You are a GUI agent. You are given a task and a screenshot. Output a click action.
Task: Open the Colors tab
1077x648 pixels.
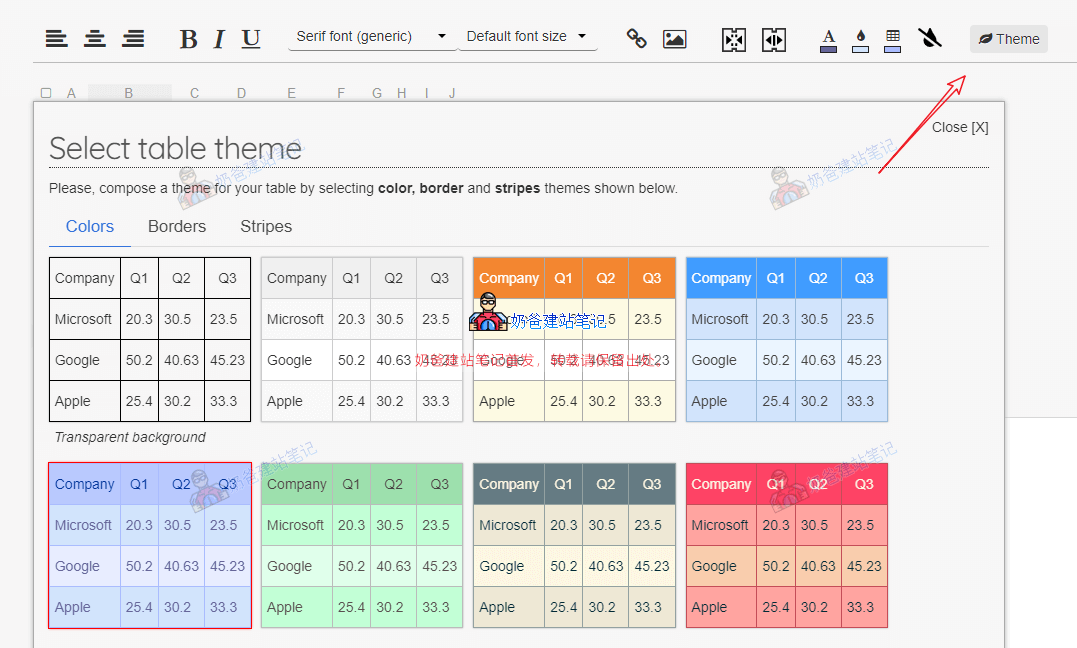[90, 226]
